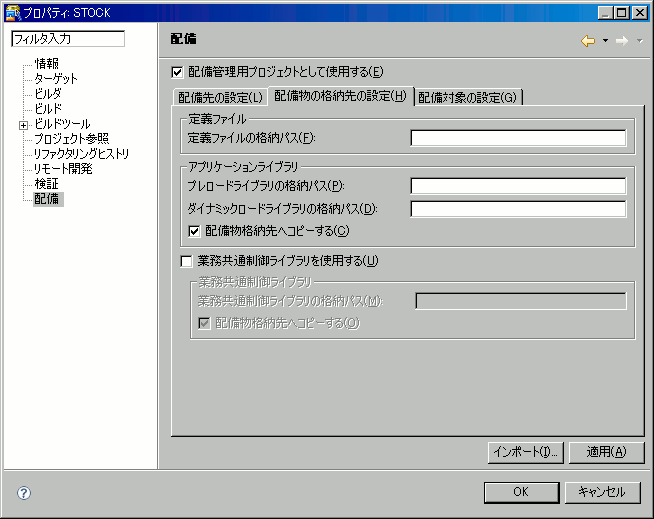Click the back navigation arrow icon

pyautogui.click(x=588, y=41)
